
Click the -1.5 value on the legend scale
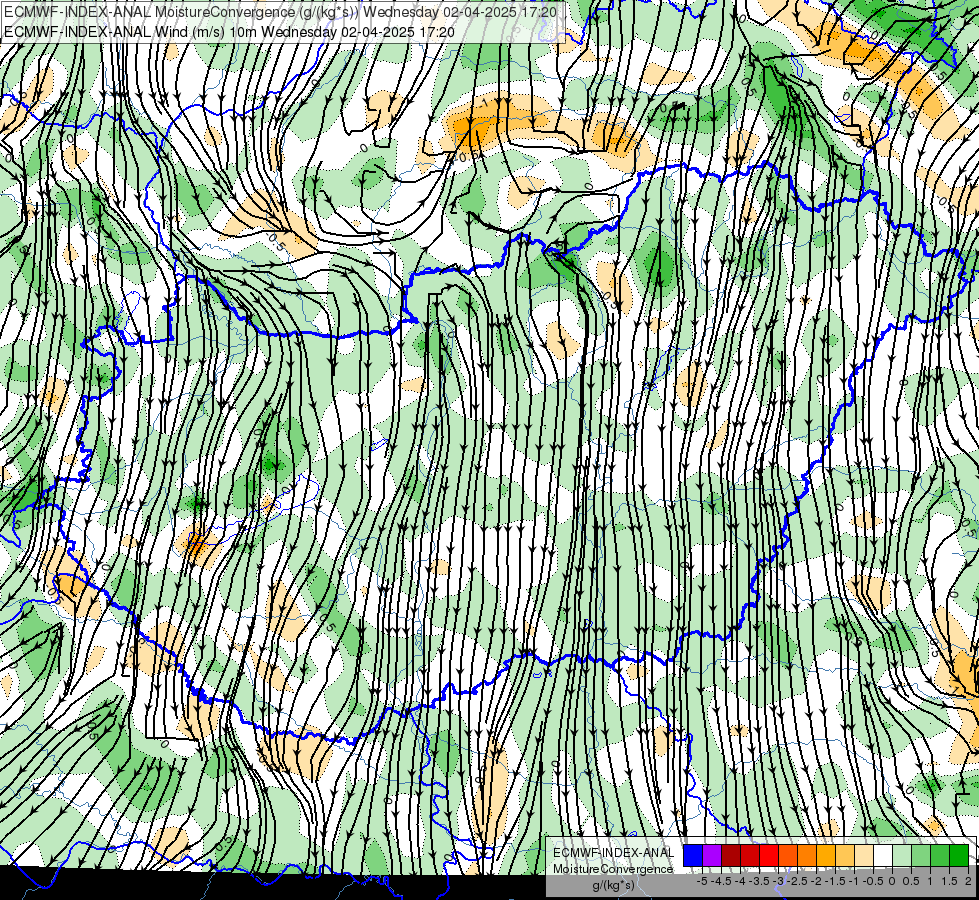[835, 881]
